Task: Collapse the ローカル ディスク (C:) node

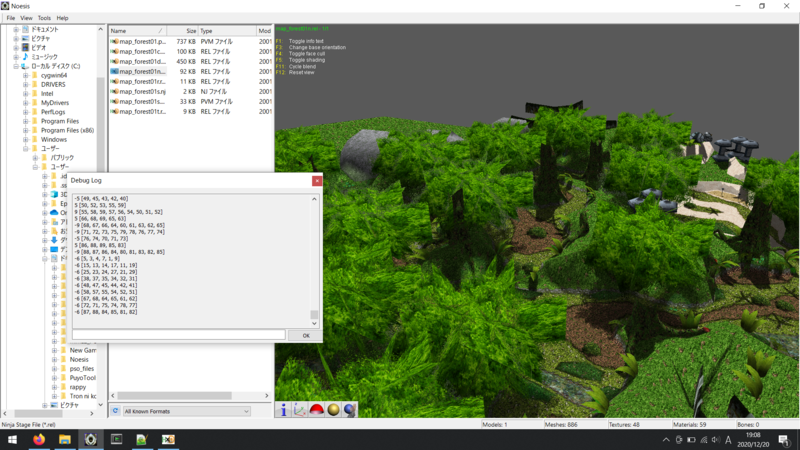Action: coord(16,66)
